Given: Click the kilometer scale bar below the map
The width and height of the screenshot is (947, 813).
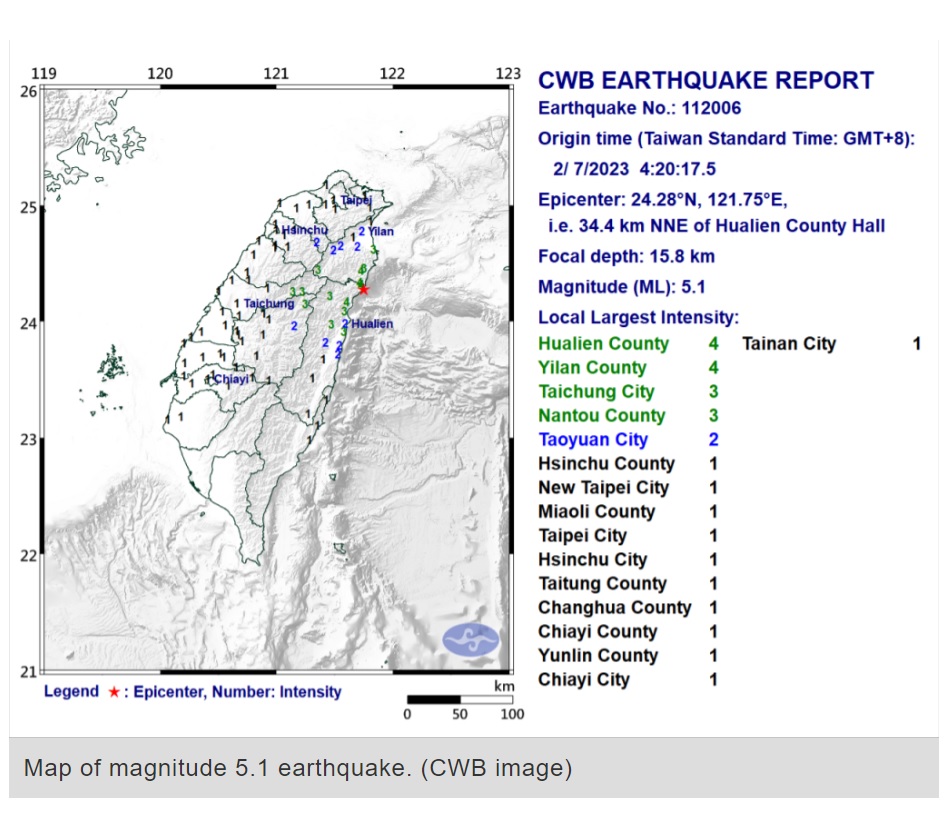Looking at the screenshot, I should click(459, 700).
